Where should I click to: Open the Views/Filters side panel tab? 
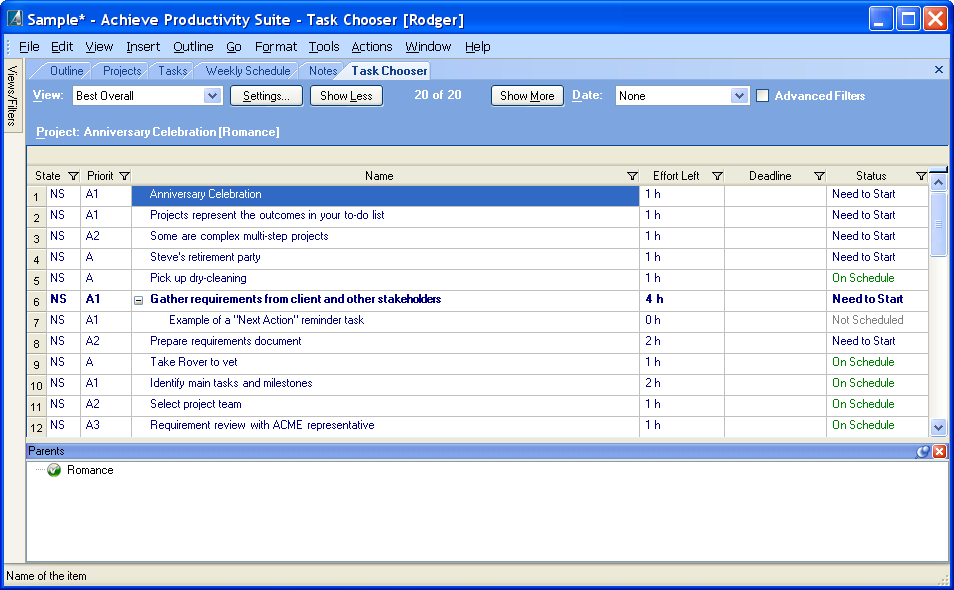point(12,95)
